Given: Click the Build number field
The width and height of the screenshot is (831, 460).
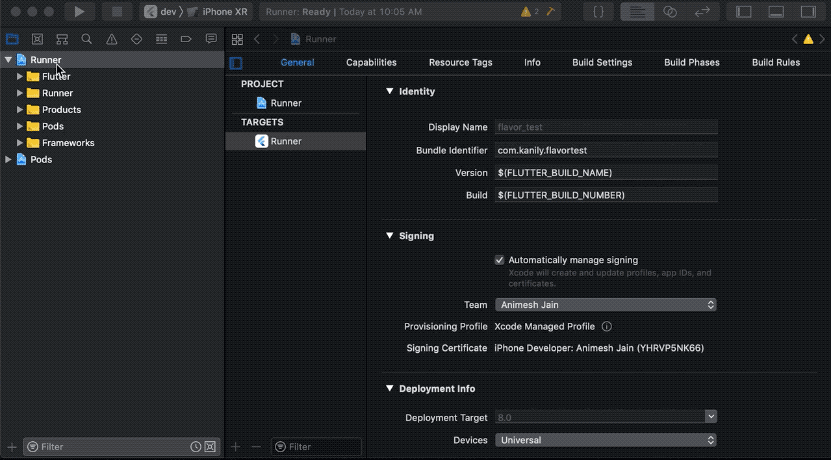Looking at the screenshot, I should (606, 195).
